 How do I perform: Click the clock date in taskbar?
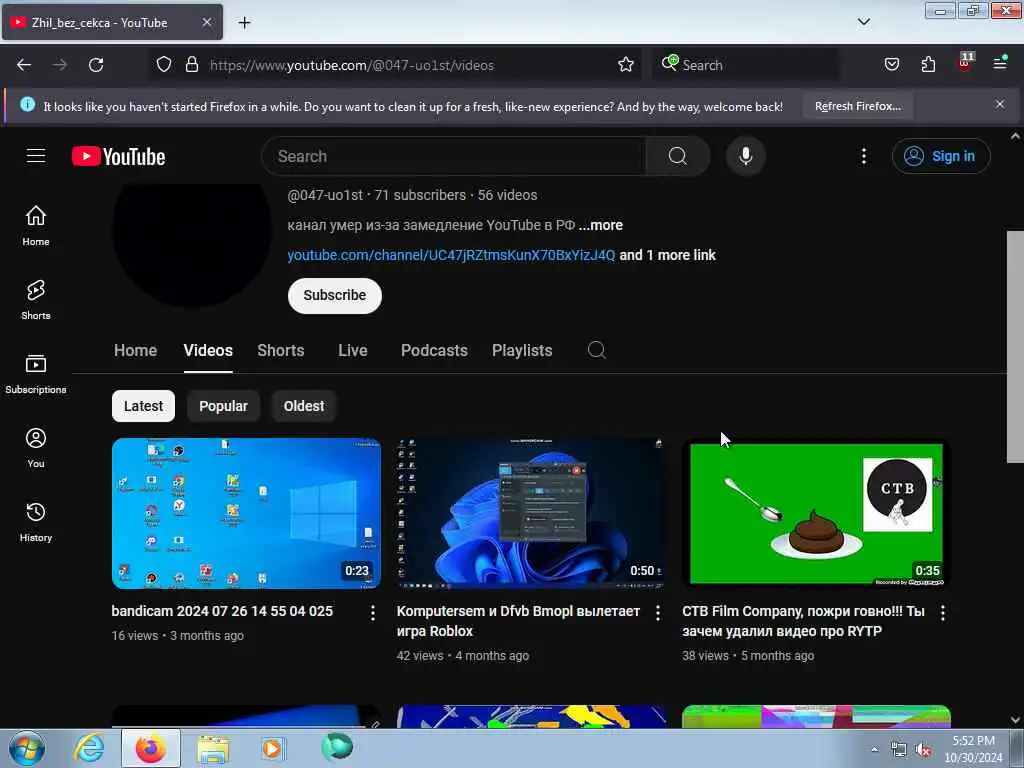coord(973,749)
